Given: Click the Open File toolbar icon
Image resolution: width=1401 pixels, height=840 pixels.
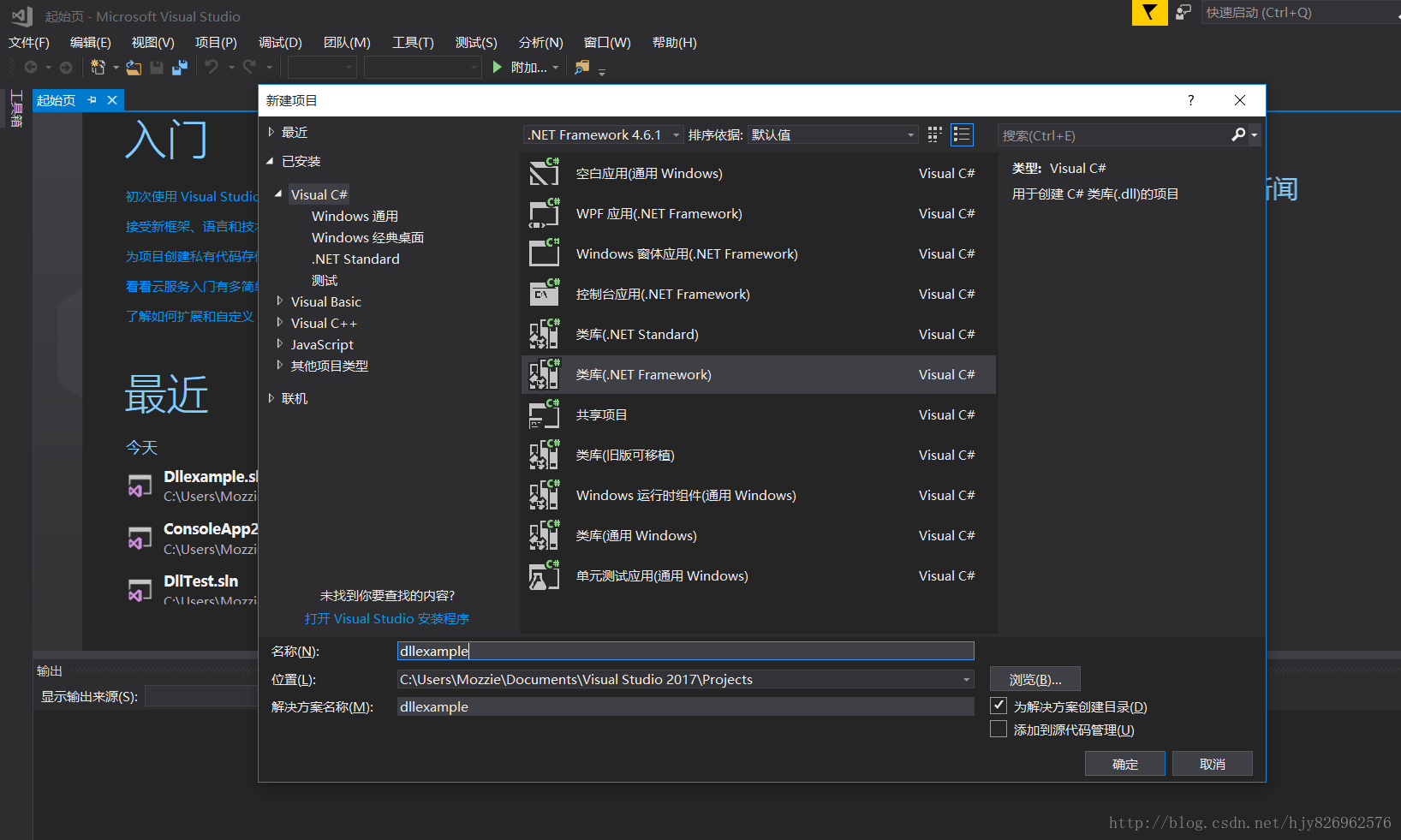Looking at the screenshot, I should (x=134, y=67).
